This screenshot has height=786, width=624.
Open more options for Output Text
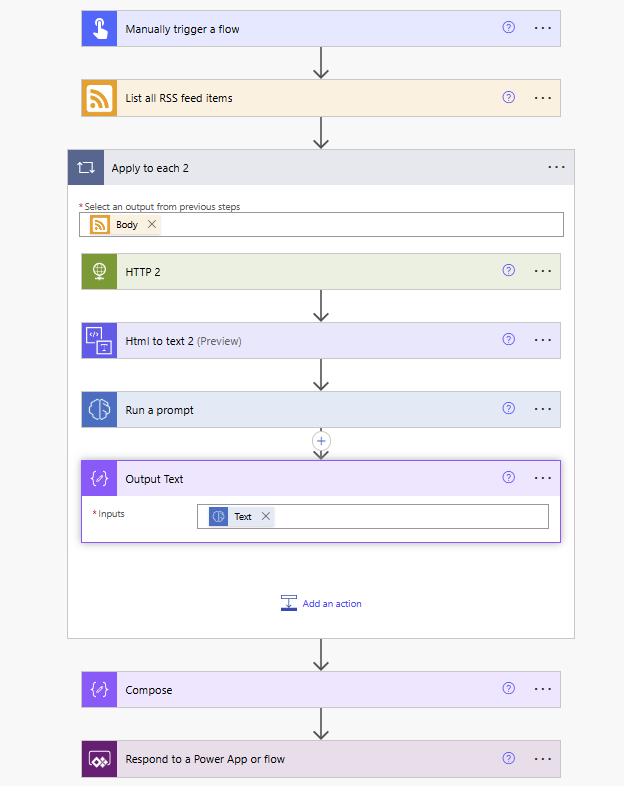(542, 478)
